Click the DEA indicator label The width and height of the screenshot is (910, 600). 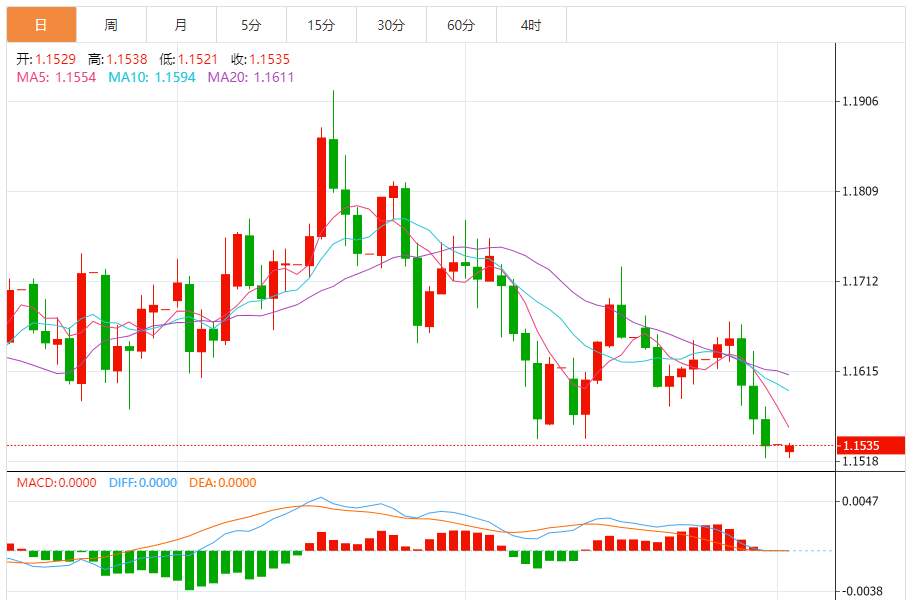click(x=222, y=483)
